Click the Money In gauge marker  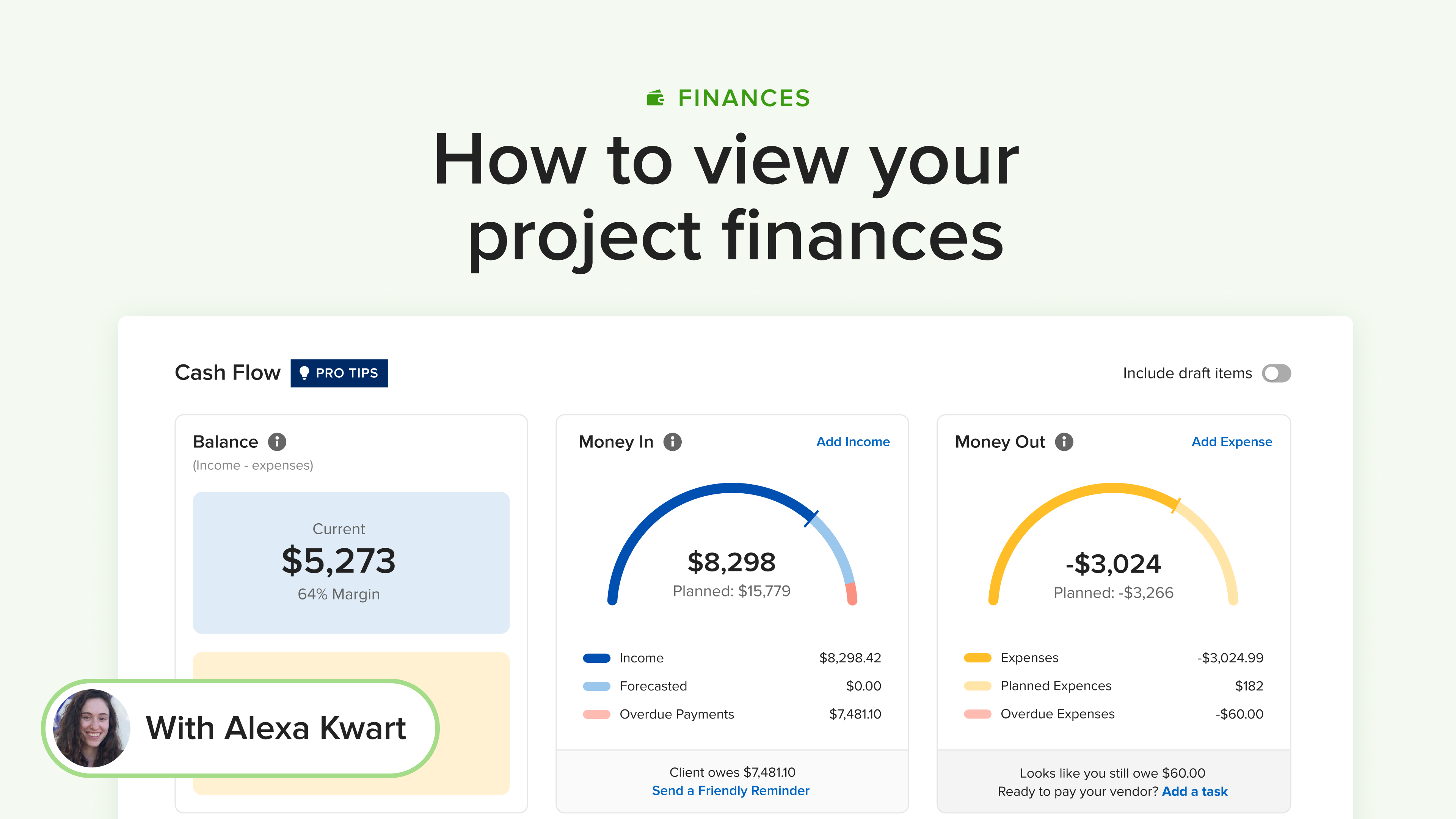click(811, 518)
